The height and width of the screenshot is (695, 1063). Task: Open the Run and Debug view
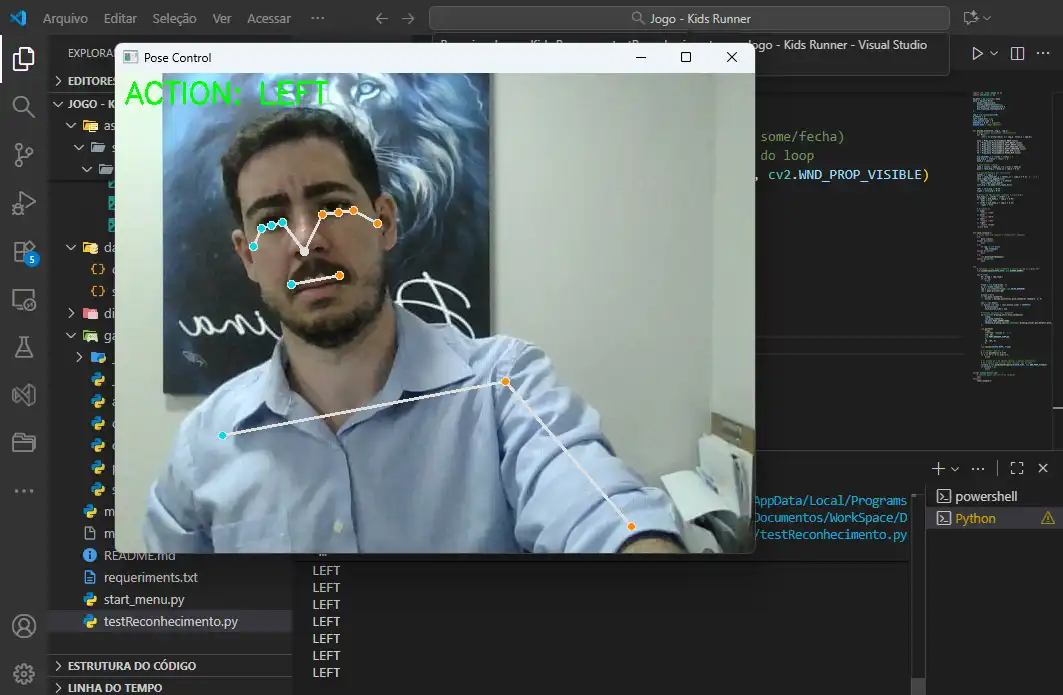coord(24,203)
